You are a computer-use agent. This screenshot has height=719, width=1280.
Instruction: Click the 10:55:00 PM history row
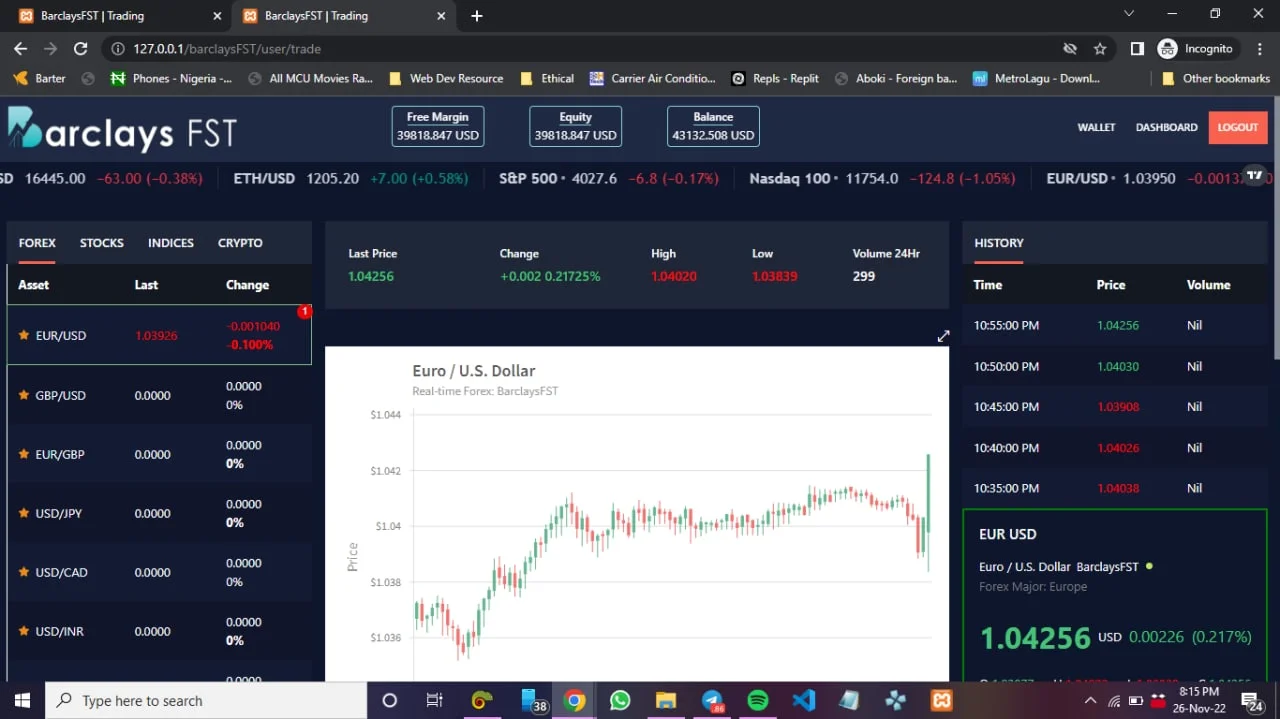tap(1115, 325)
